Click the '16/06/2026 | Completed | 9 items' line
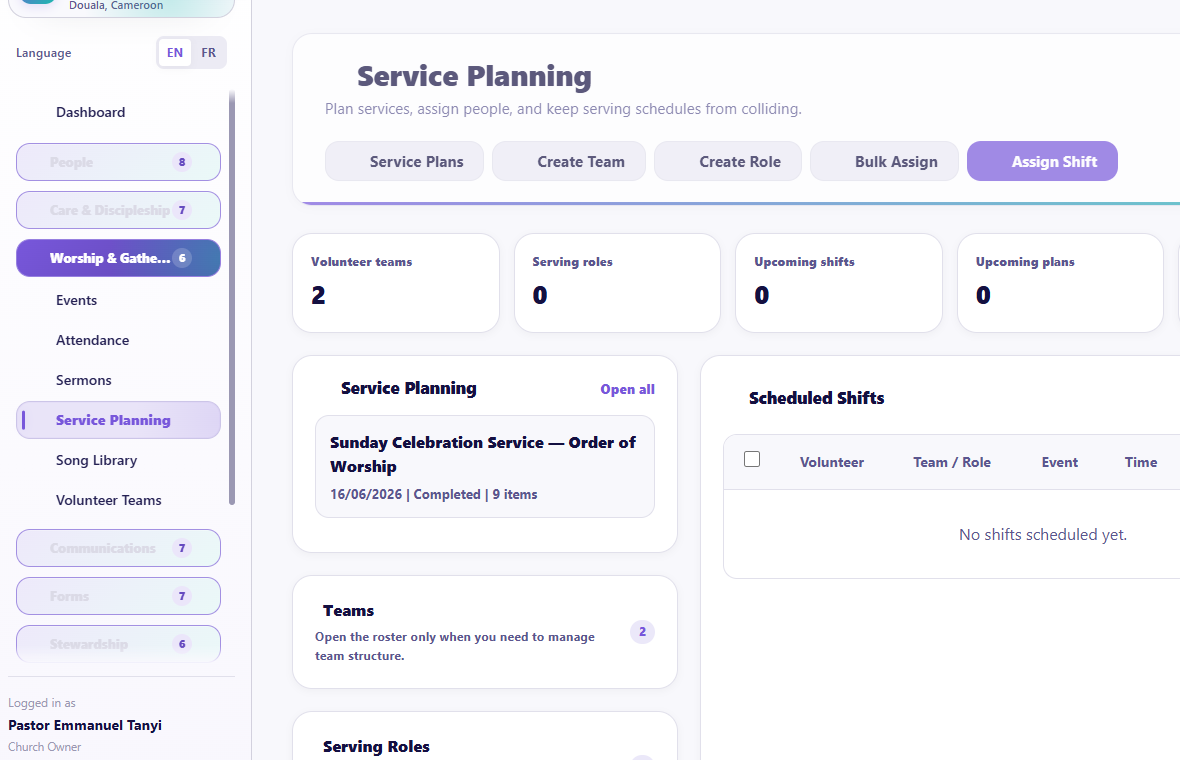The height and width of the screenshot is (760, 1180). click(x=433, y=494)
